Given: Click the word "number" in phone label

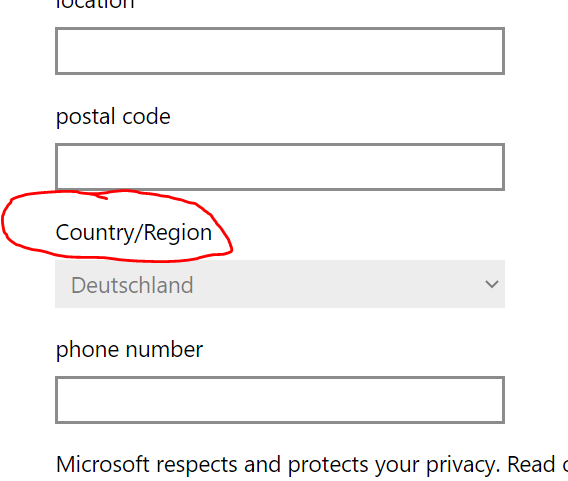Looking at the screenshot, I should 164,350.
